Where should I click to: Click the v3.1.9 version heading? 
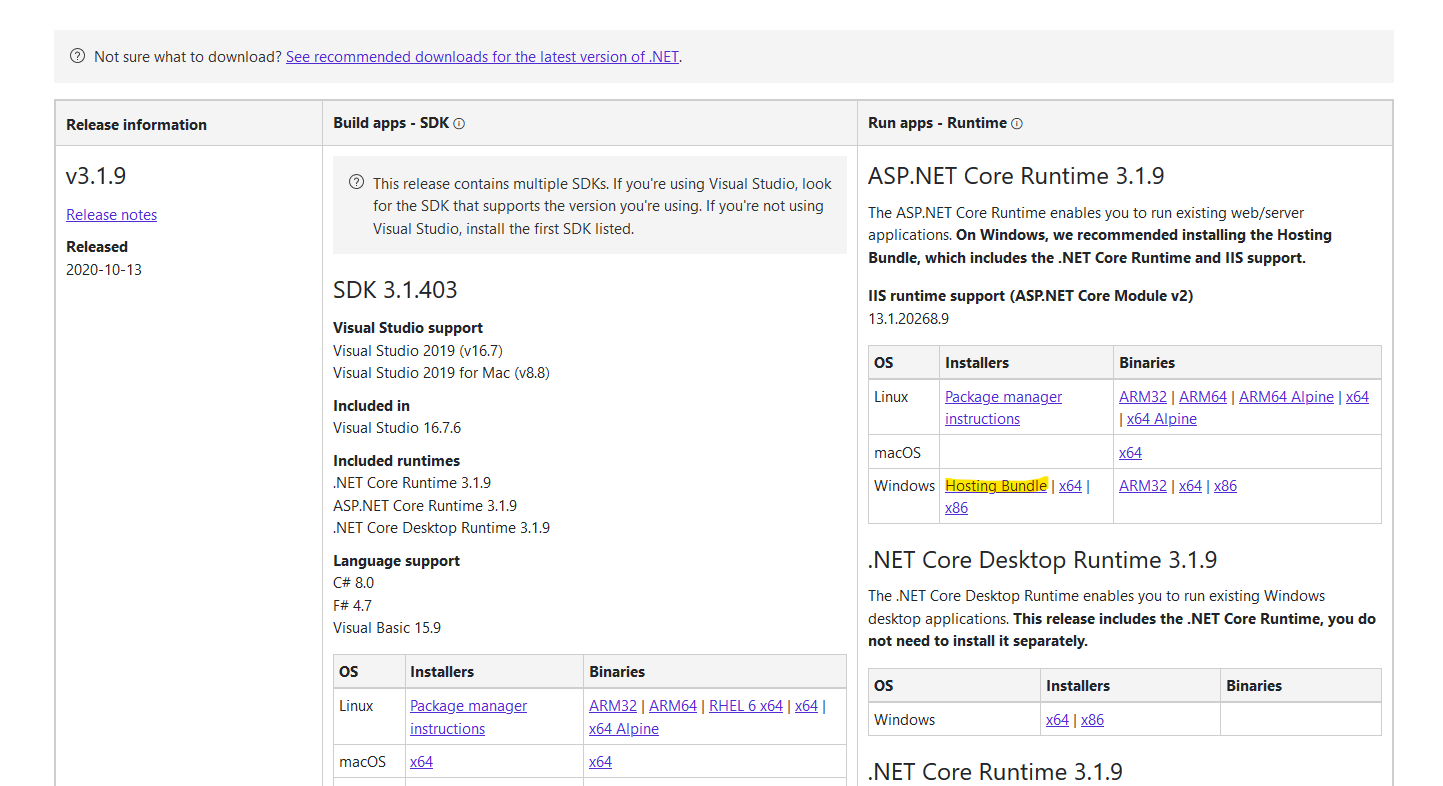coord(96,177)
